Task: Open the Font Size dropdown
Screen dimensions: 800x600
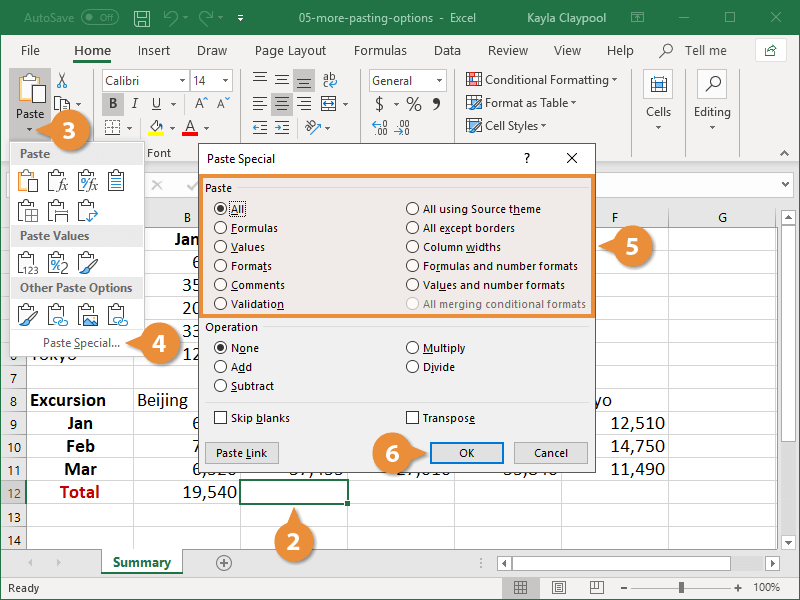Action: [211, 80]
